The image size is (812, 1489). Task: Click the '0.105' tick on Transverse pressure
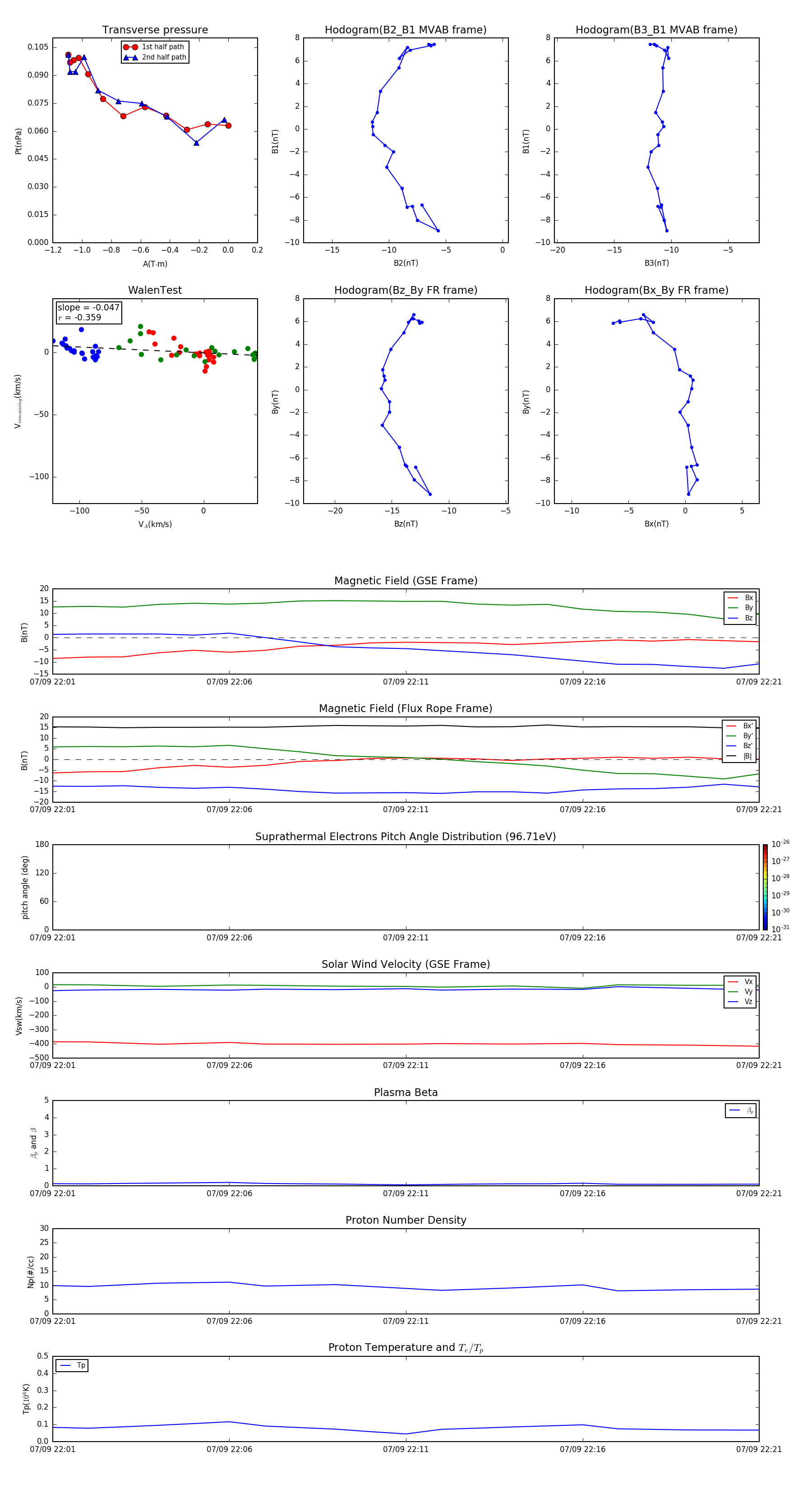(38, 47)
